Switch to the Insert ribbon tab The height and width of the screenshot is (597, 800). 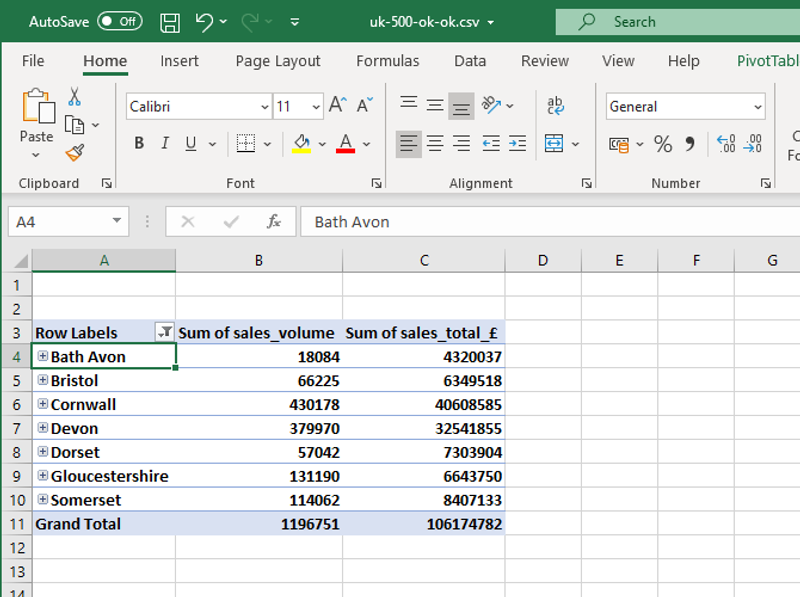[179, 61]
